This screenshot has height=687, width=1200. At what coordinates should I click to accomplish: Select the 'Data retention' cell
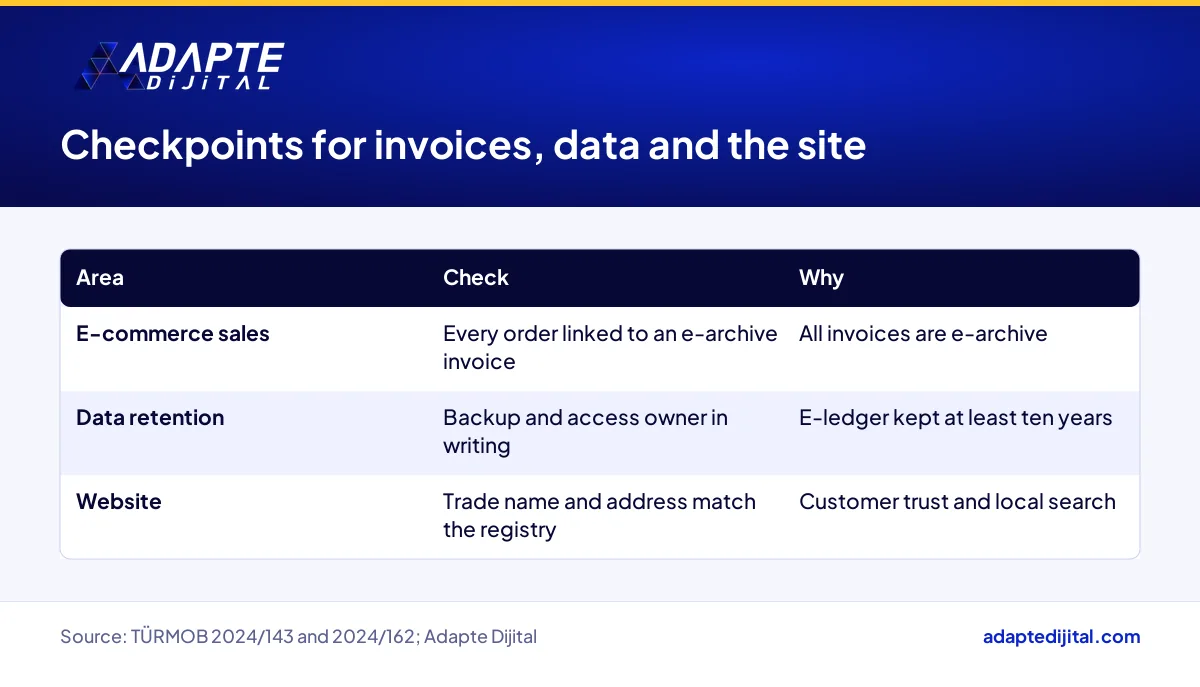point(150,418)
